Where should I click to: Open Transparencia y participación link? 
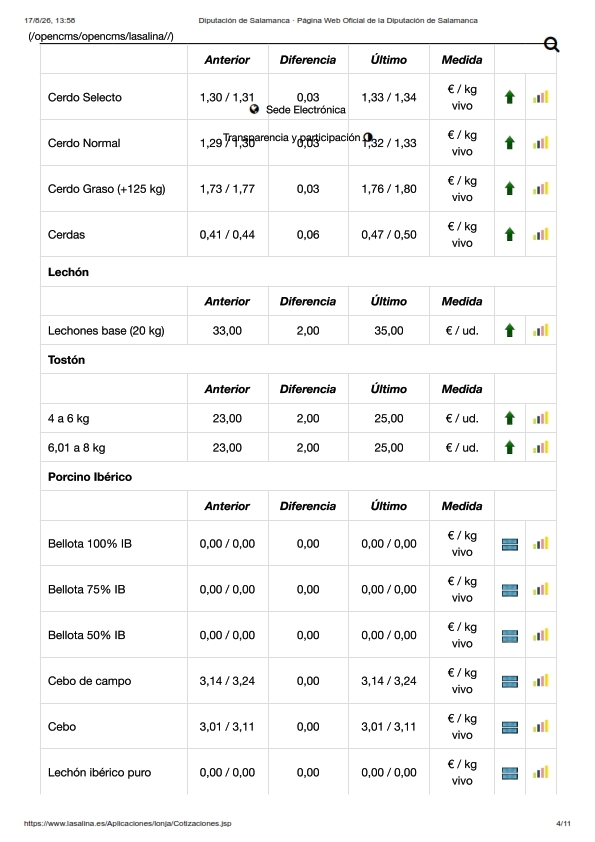click(x=292, y=137)
